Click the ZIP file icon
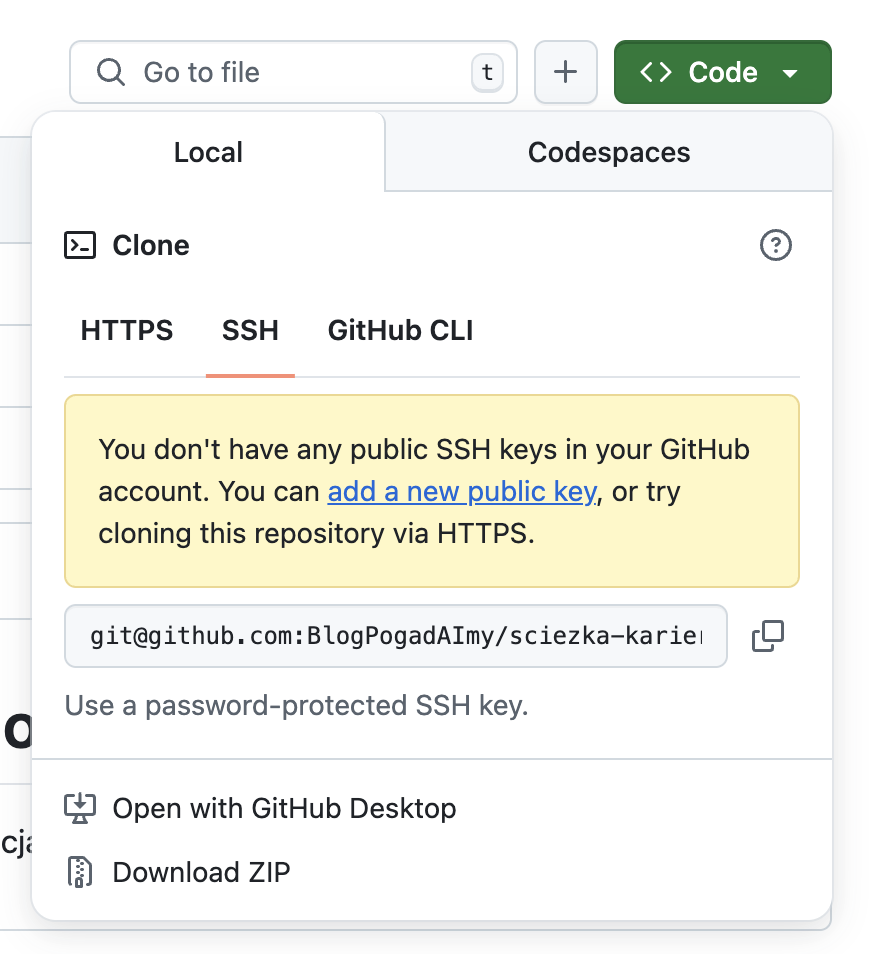Image resolution: width=876 pixels, height=954 pixels. tap(78, 872)
